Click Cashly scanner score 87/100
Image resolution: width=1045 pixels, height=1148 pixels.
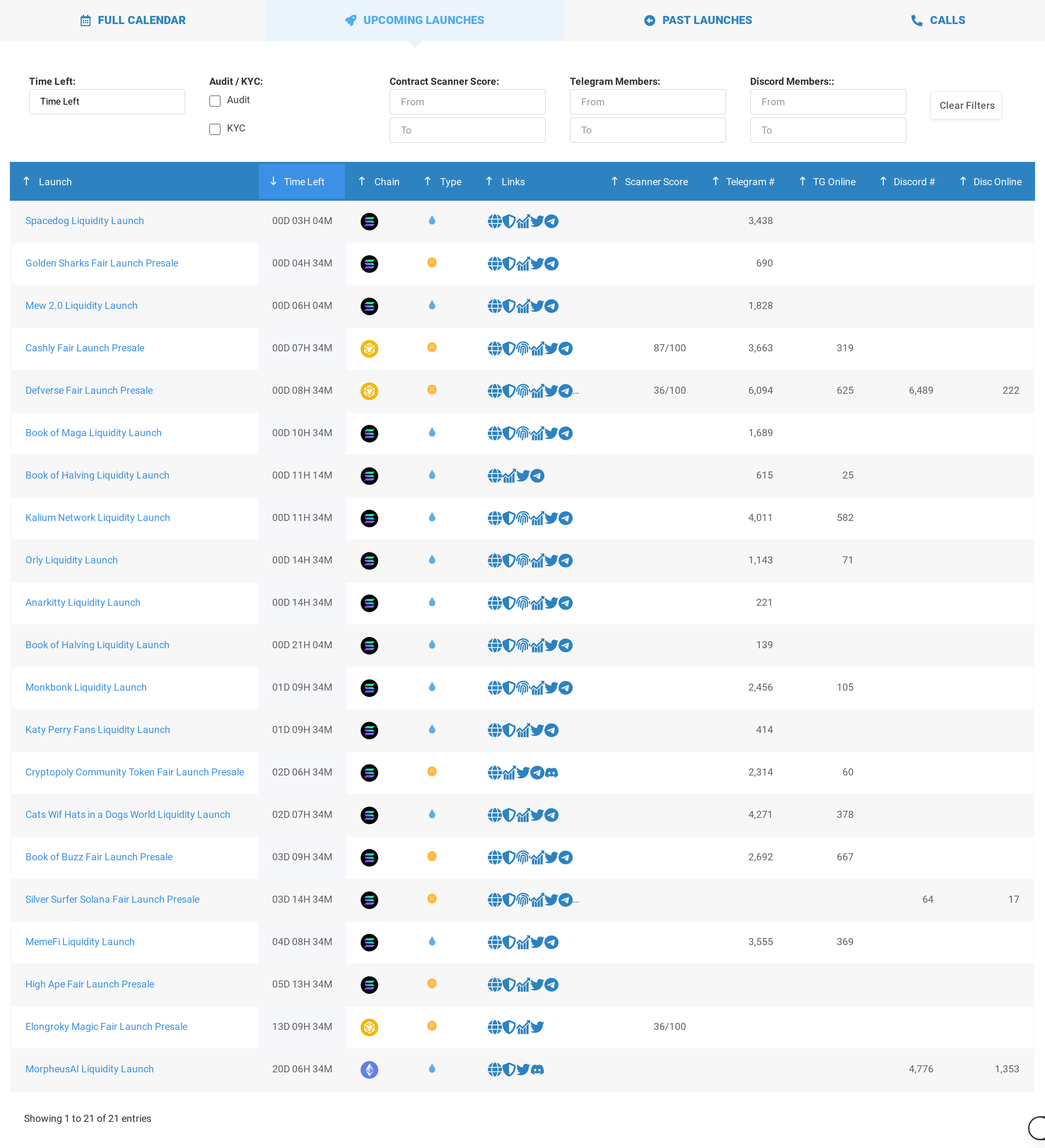[x=670, y=348]
